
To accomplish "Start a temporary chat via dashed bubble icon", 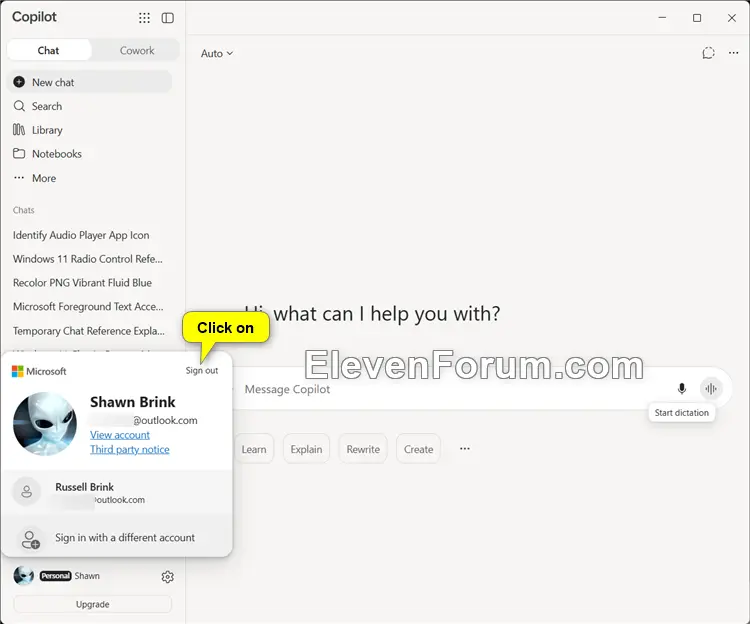I will click(708, 53).
